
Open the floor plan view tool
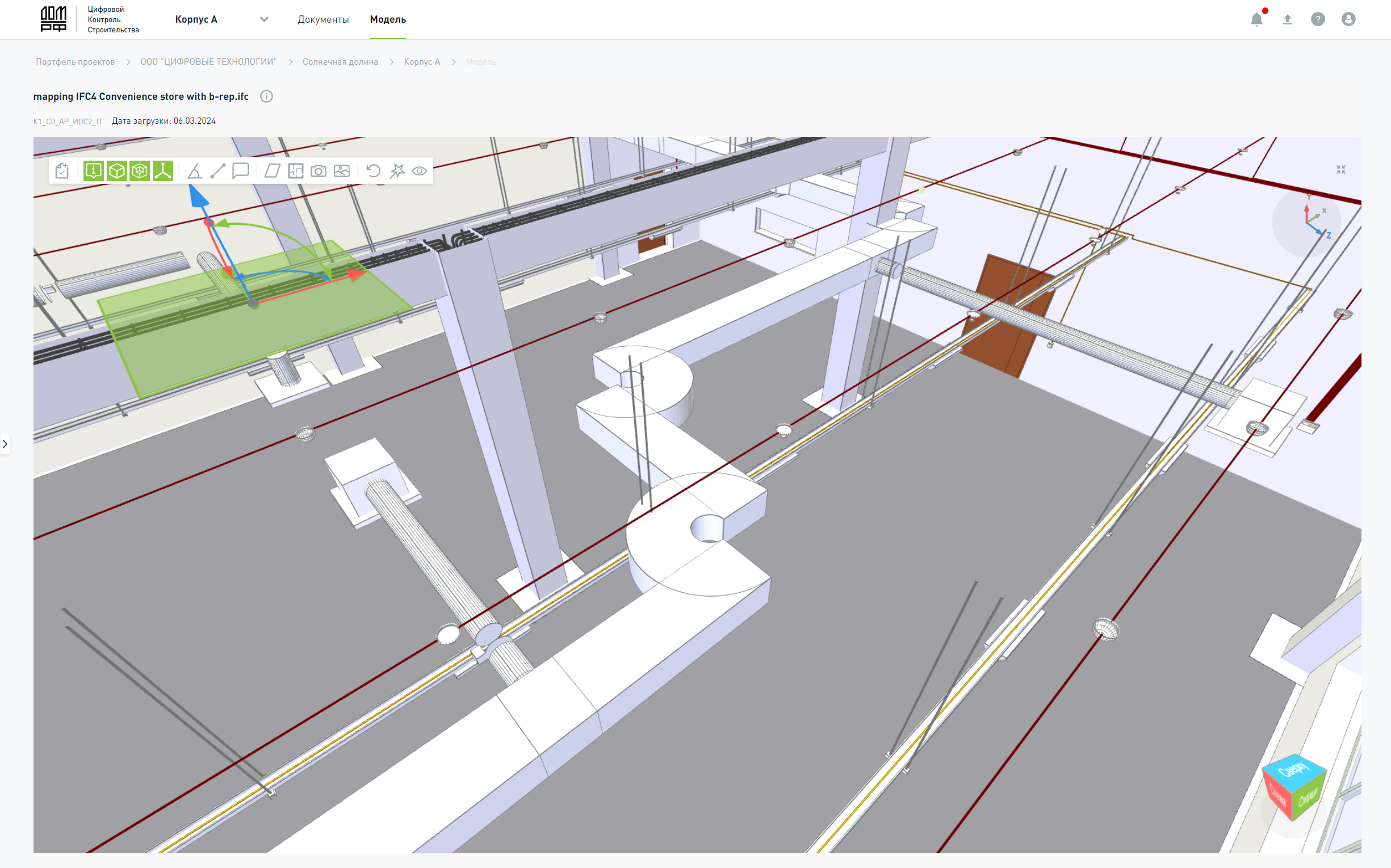click(x=296, y=171)
